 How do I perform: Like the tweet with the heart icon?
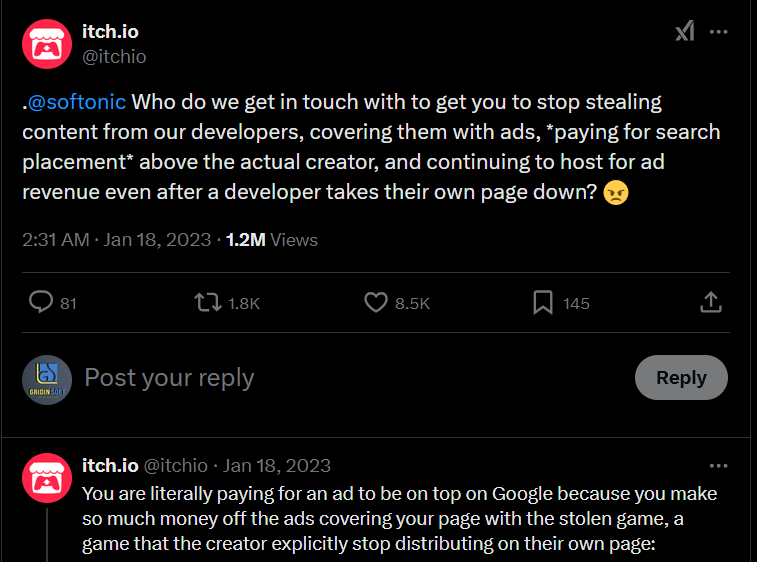[376, 303]
